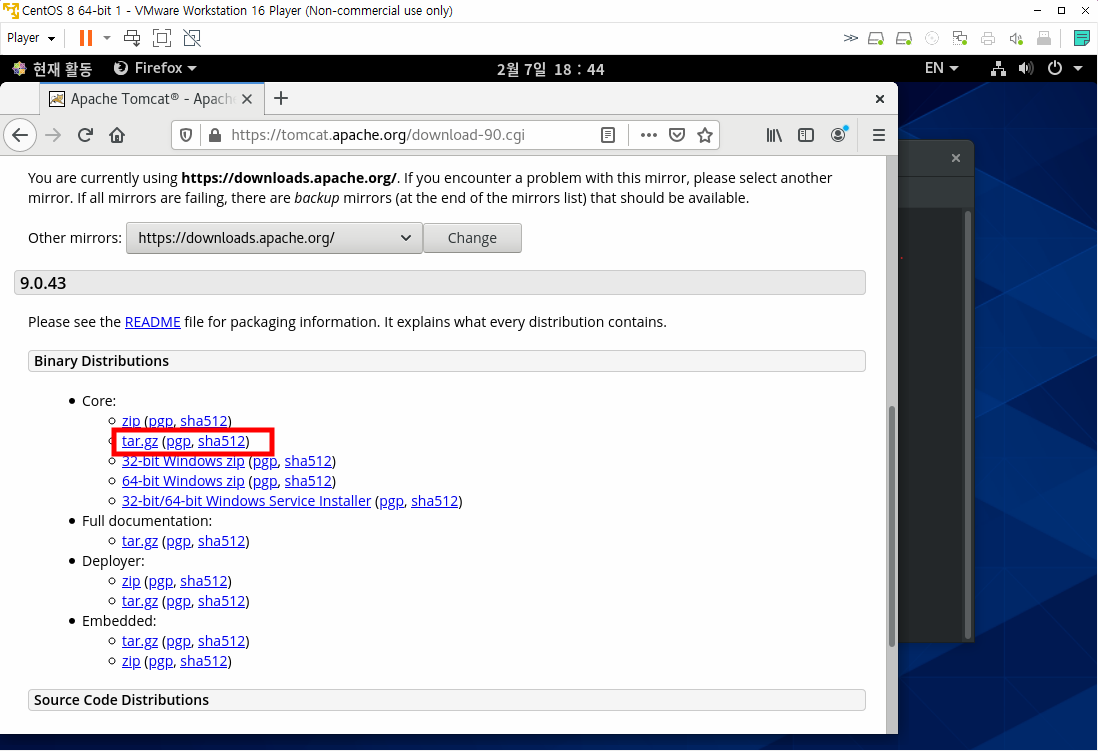Viewport: 1098px width, 751px height.
Task: Save page to Pocket
Action: [x=676, y=135]
